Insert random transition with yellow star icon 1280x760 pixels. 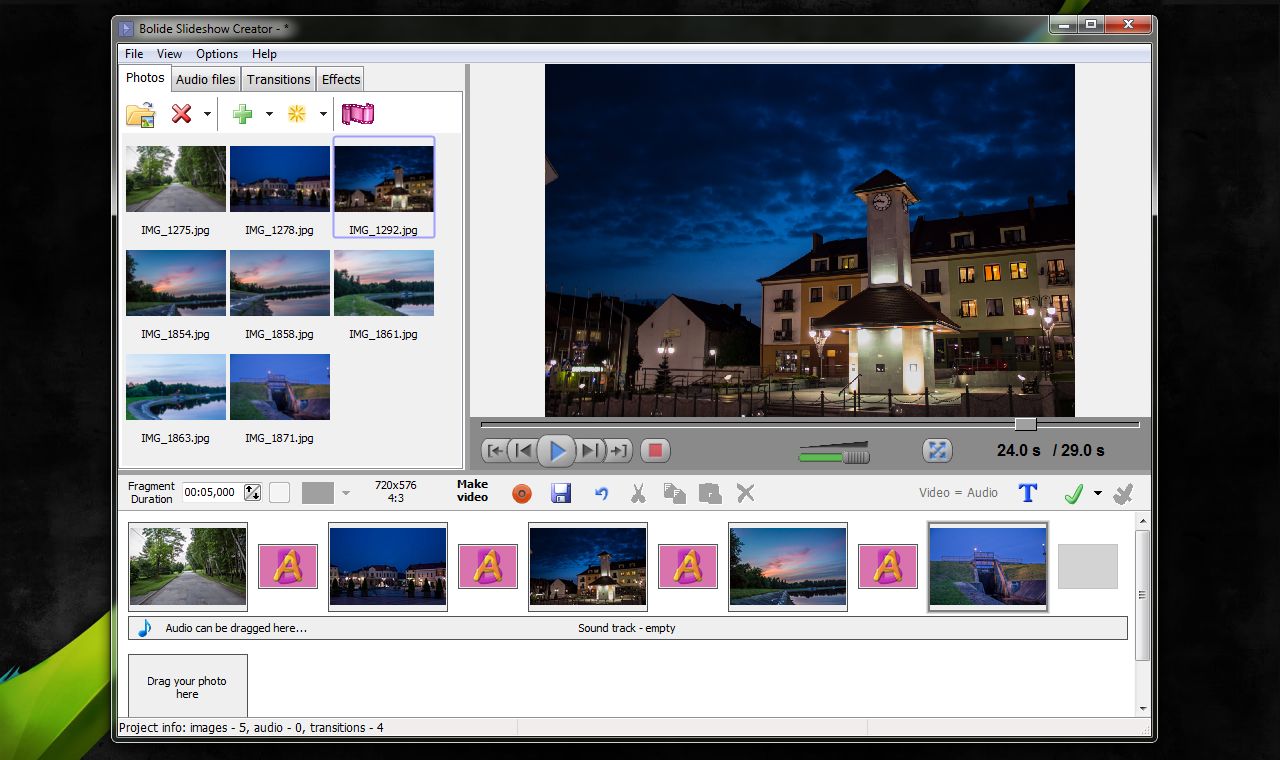(x=296, y=113)
